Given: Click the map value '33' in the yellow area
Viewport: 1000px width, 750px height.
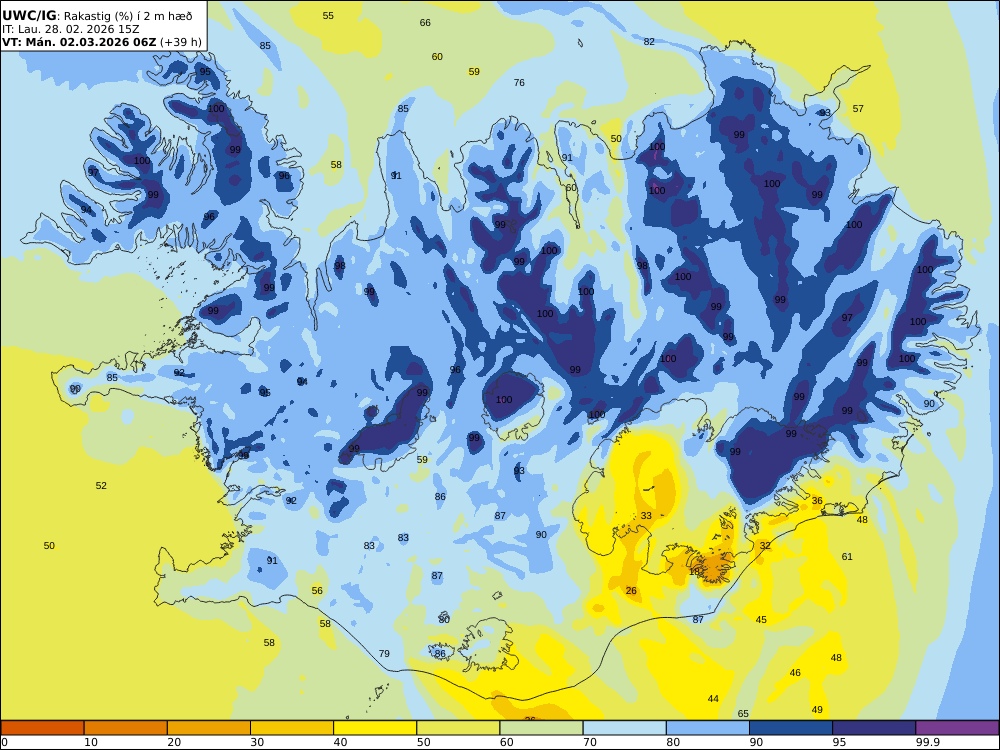Looking at the screenshot, I should [646, 516].
